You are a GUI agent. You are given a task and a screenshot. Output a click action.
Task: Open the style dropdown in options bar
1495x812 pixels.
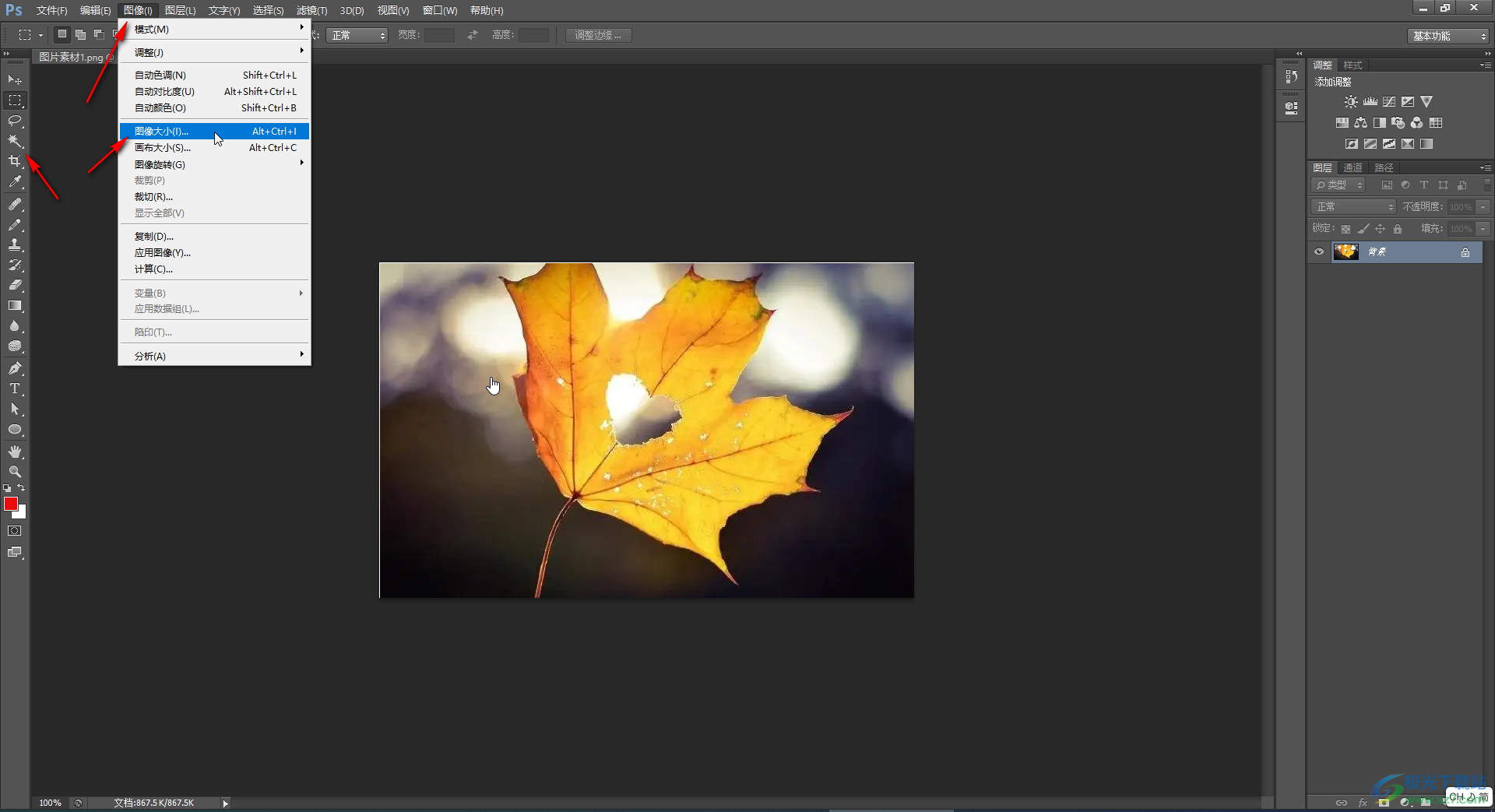pyautogui.click(x=357, y=36)
